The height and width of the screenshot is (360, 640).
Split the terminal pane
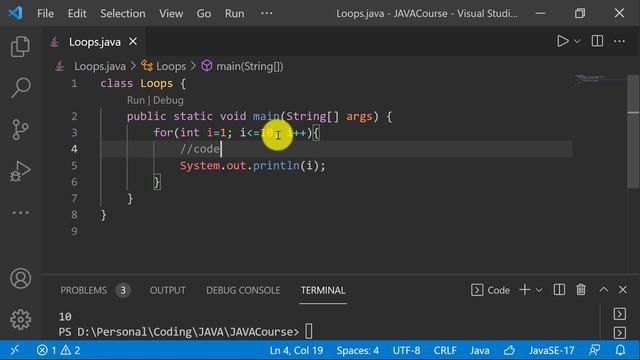pyautogui.click(x=559, y=290)
